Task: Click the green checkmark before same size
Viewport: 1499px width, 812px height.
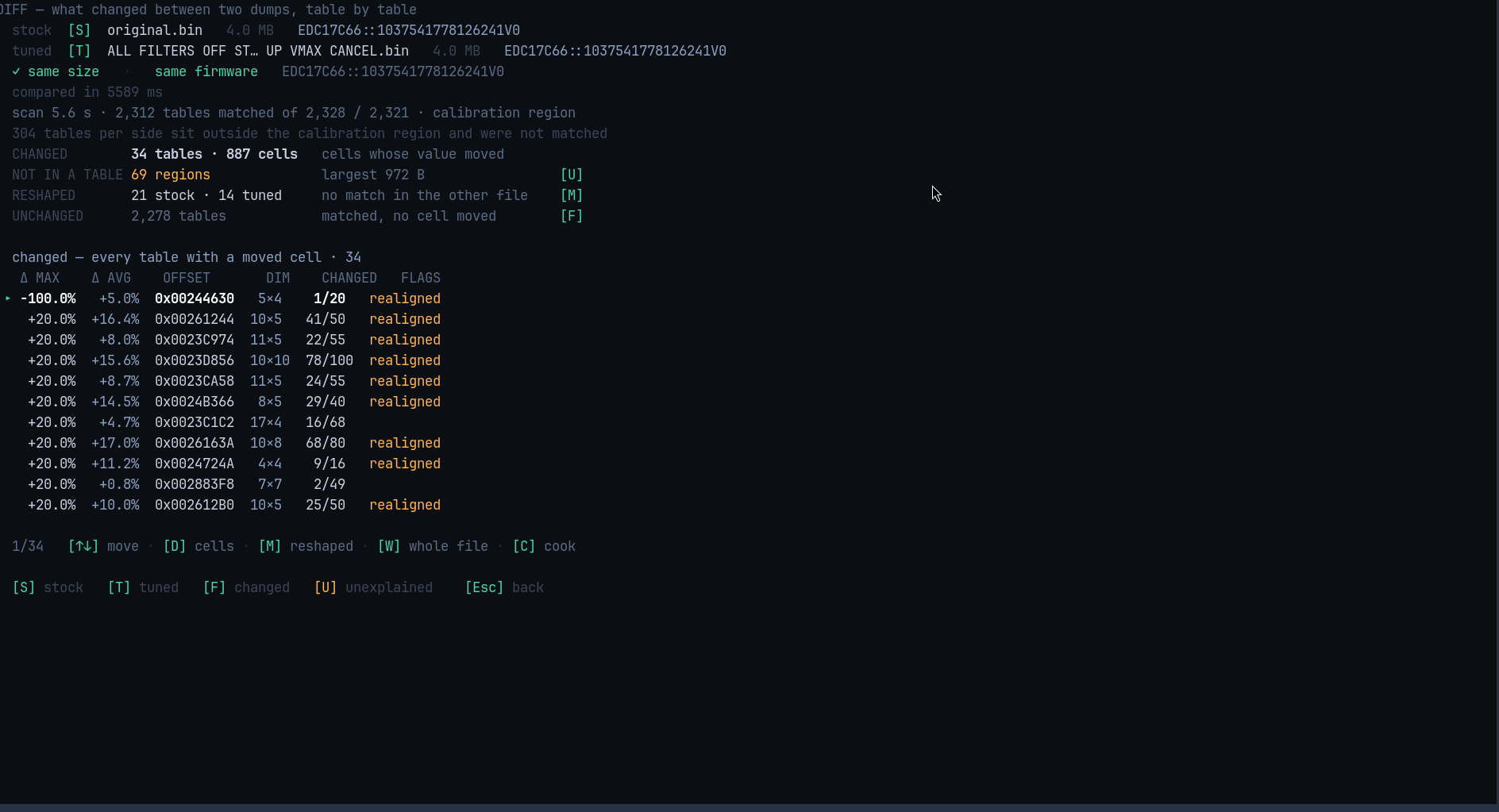Action: [16, 71]
